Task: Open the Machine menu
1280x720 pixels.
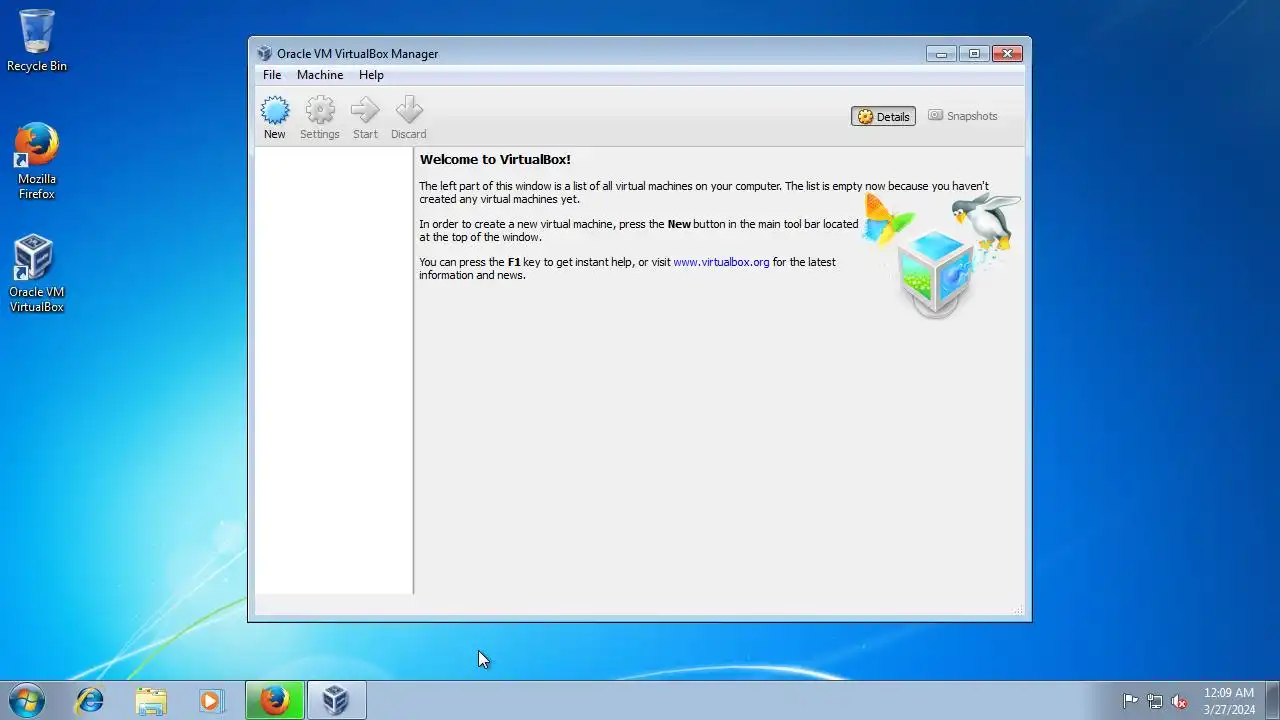Action: (x=320, y=75)
